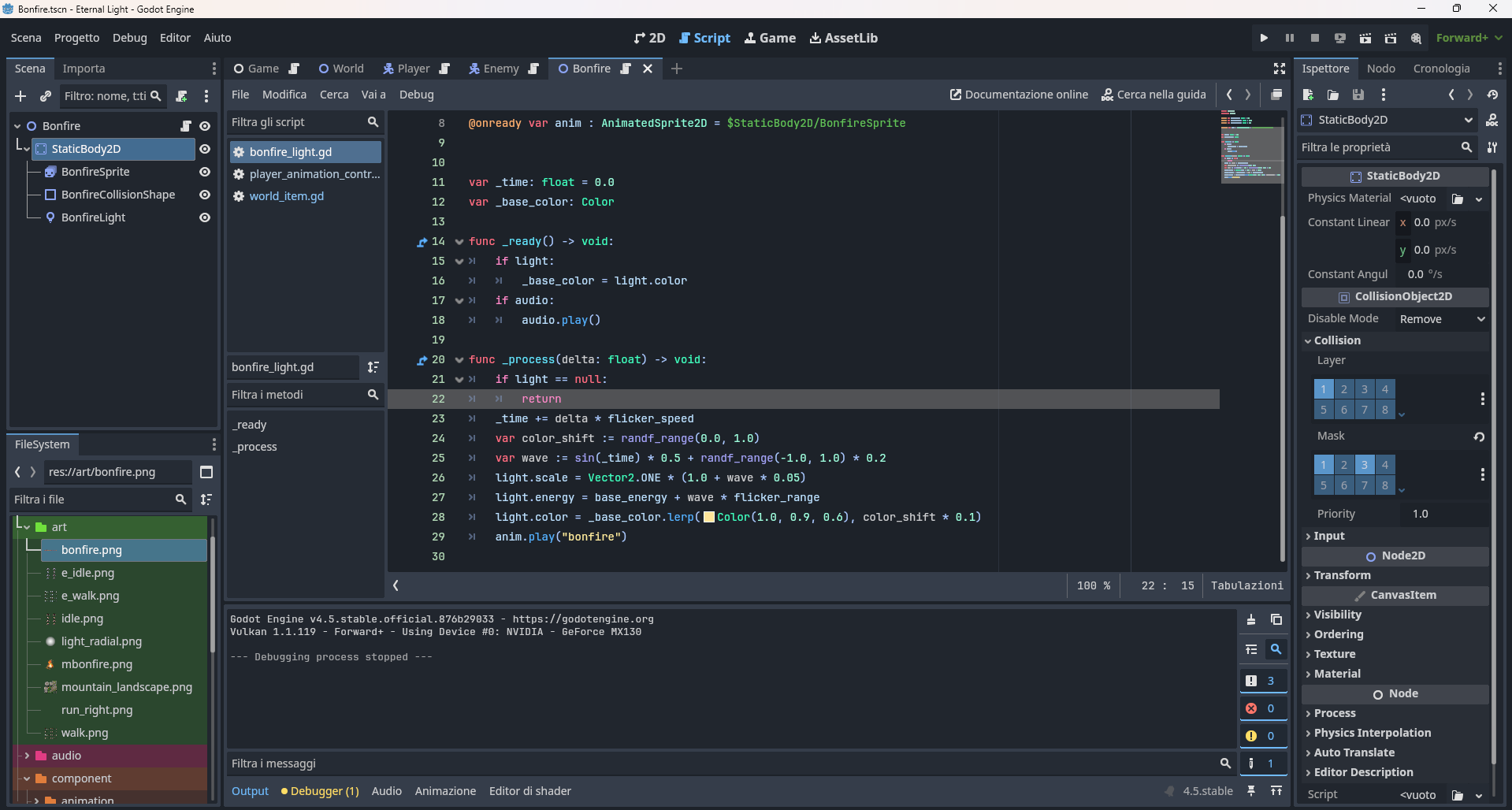Click the instantiate child scene link icon

click(46, 96)
